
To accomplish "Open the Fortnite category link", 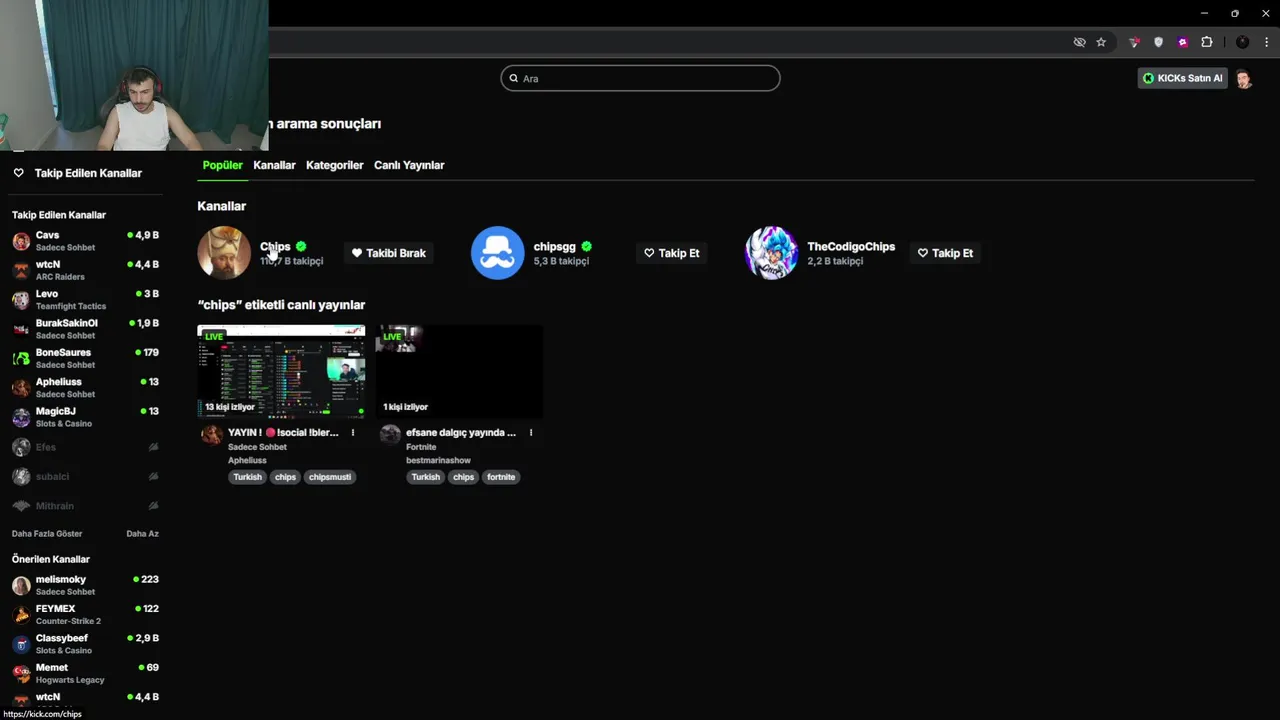I will (421, 447).
